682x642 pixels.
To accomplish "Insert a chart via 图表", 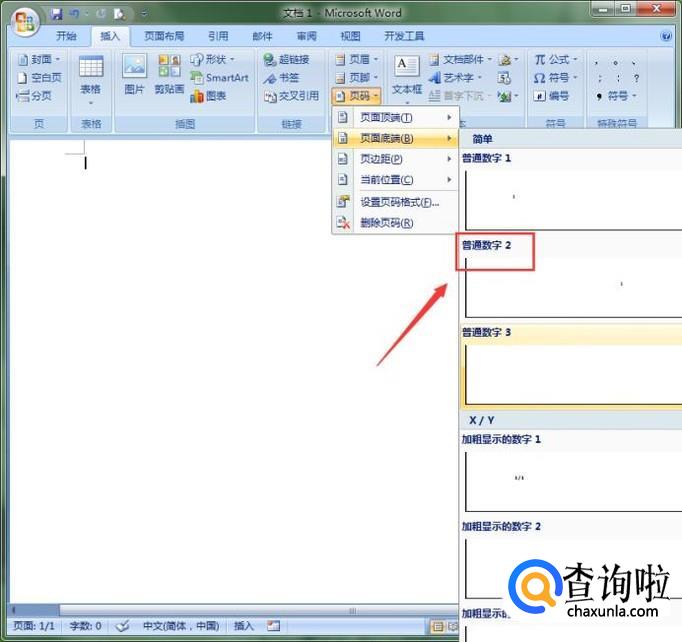I will tap(208, 96).
